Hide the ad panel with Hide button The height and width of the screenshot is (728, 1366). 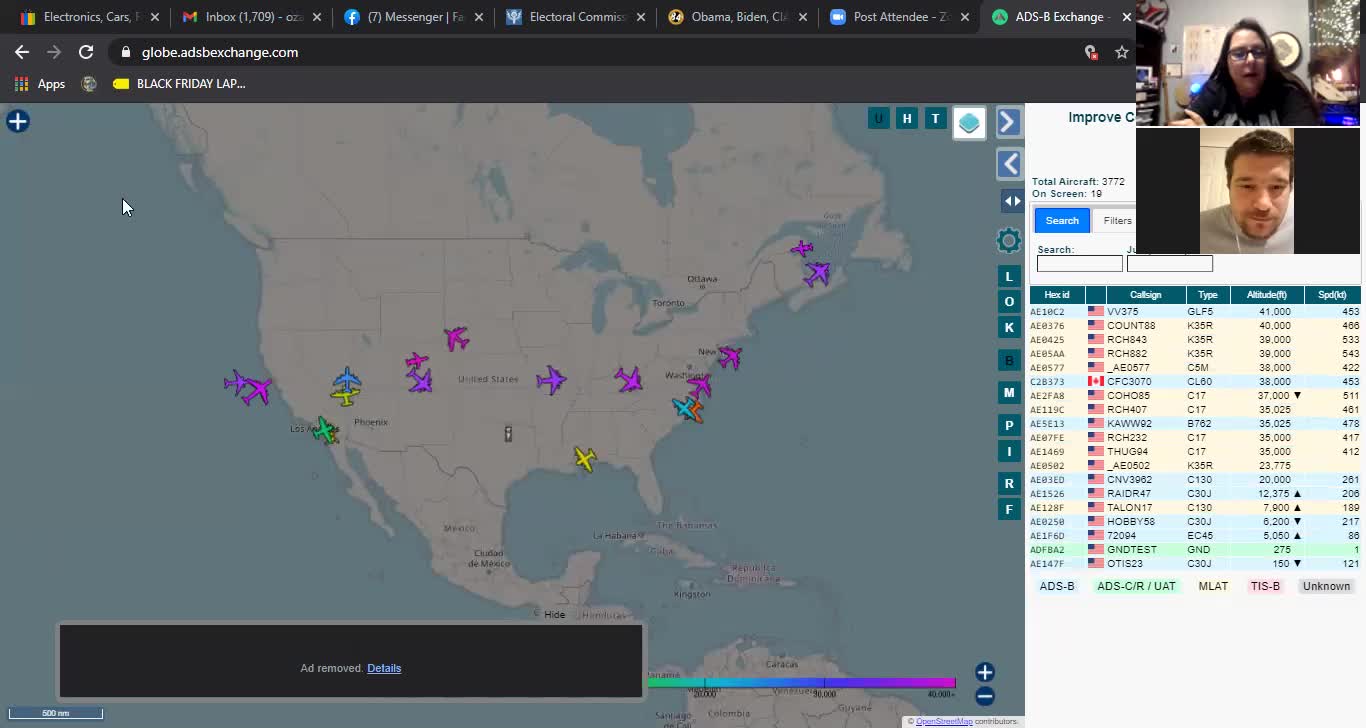click(555, 614)
